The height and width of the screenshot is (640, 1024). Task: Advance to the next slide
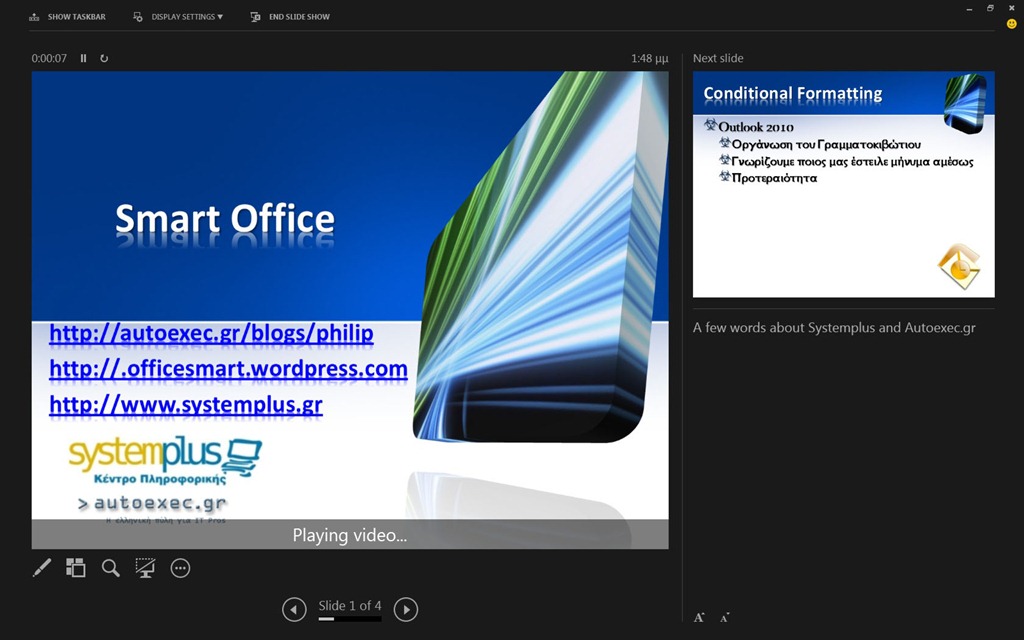pyautogui.click(x=406, y=610)
